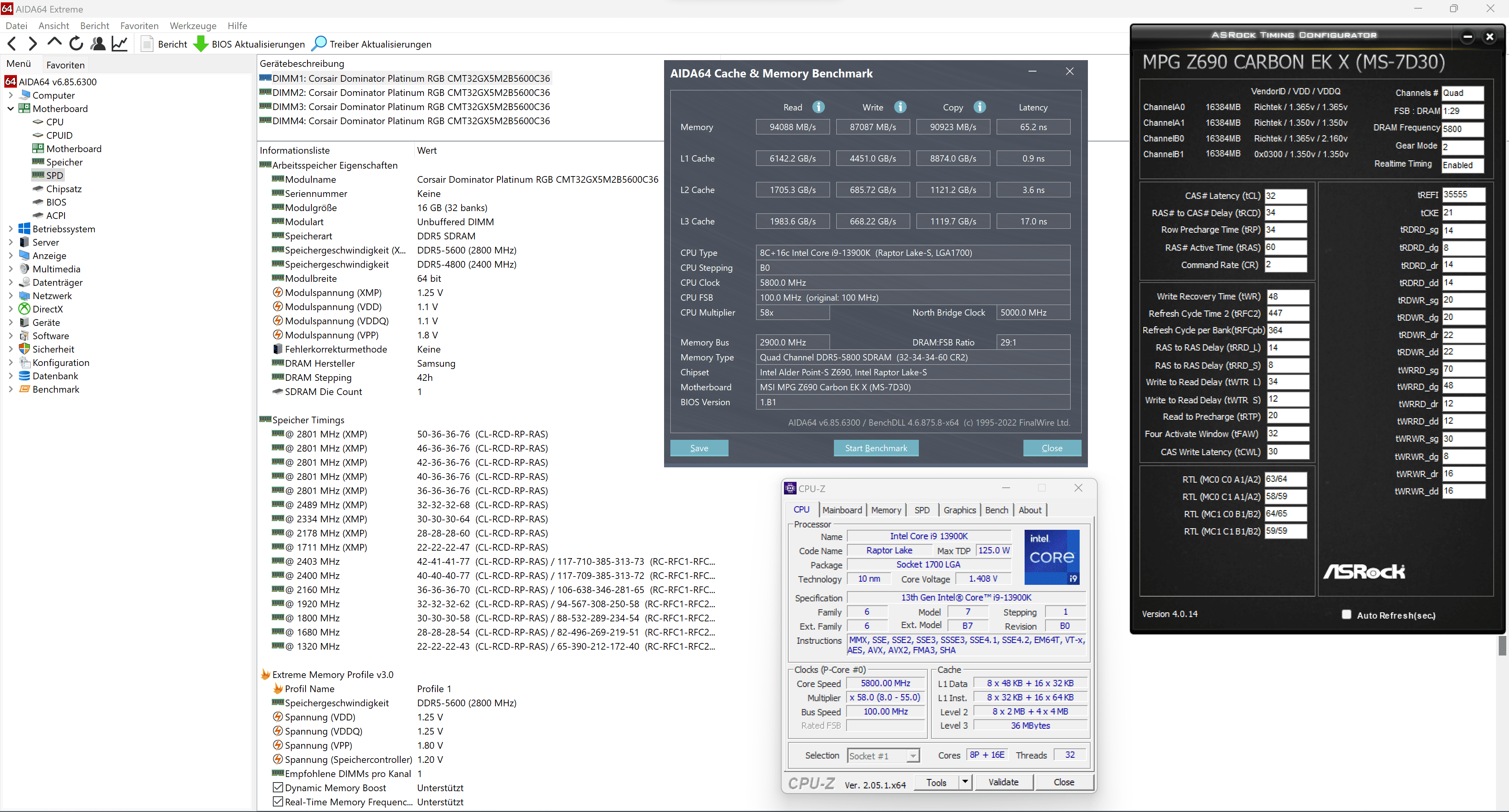Open the Ansicht menu
Image resolution: width=1509 pixels, height=812 pixels.
click(54, 26)
